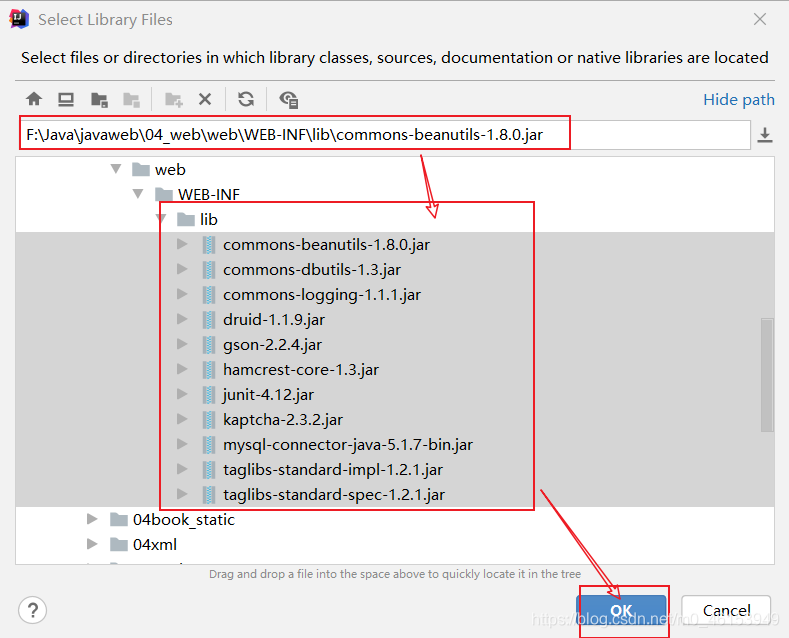Go to the Home directory icon
The width and height of the screenshot is (789, 638).
34,99
